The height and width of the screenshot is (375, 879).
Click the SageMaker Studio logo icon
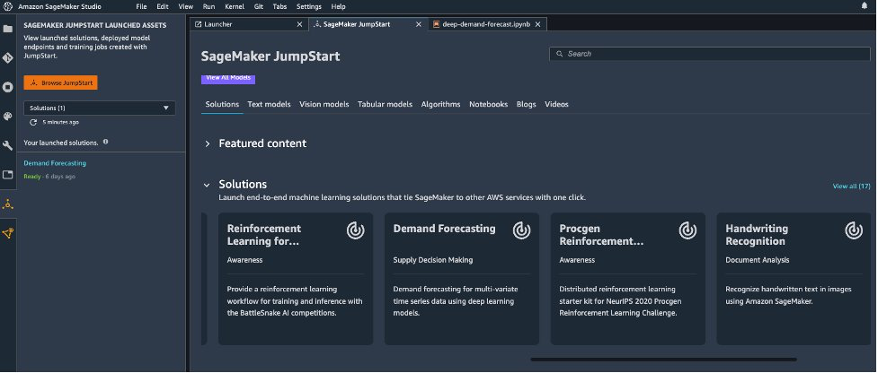point(7,7)
